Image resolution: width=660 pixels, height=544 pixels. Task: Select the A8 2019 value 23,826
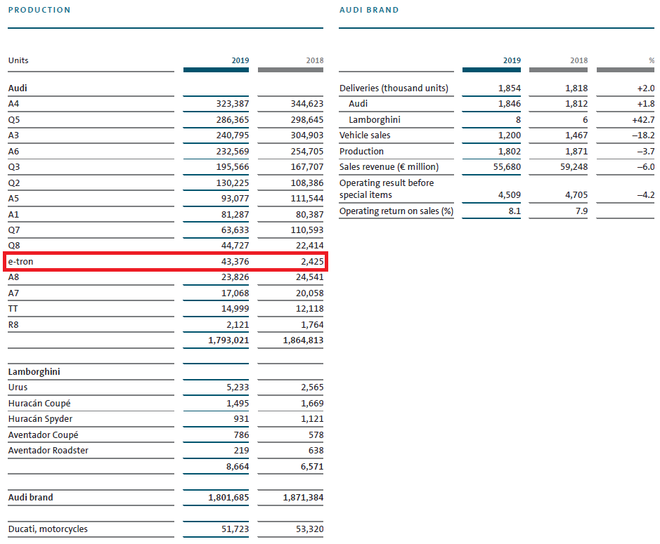click(235, 277)
